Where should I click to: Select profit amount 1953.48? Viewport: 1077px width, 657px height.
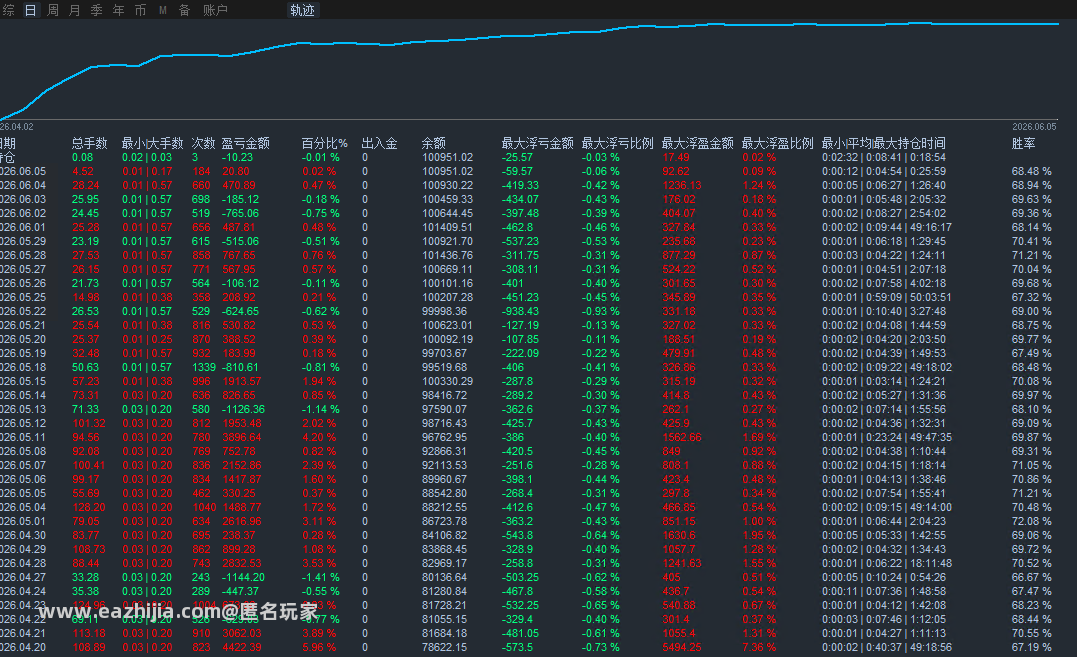click(242, 424)
